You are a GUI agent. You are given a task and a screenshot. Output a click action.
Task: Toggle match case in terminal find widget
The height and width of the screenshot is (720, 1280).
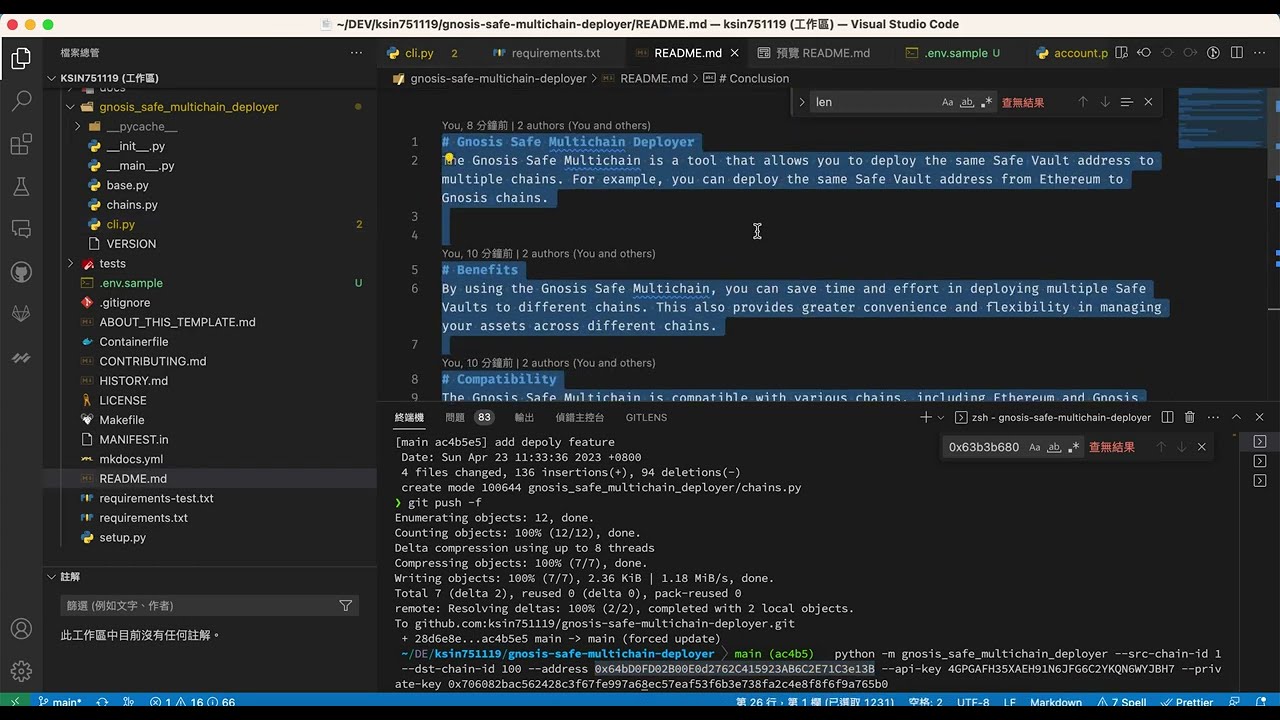[1035, 447]
